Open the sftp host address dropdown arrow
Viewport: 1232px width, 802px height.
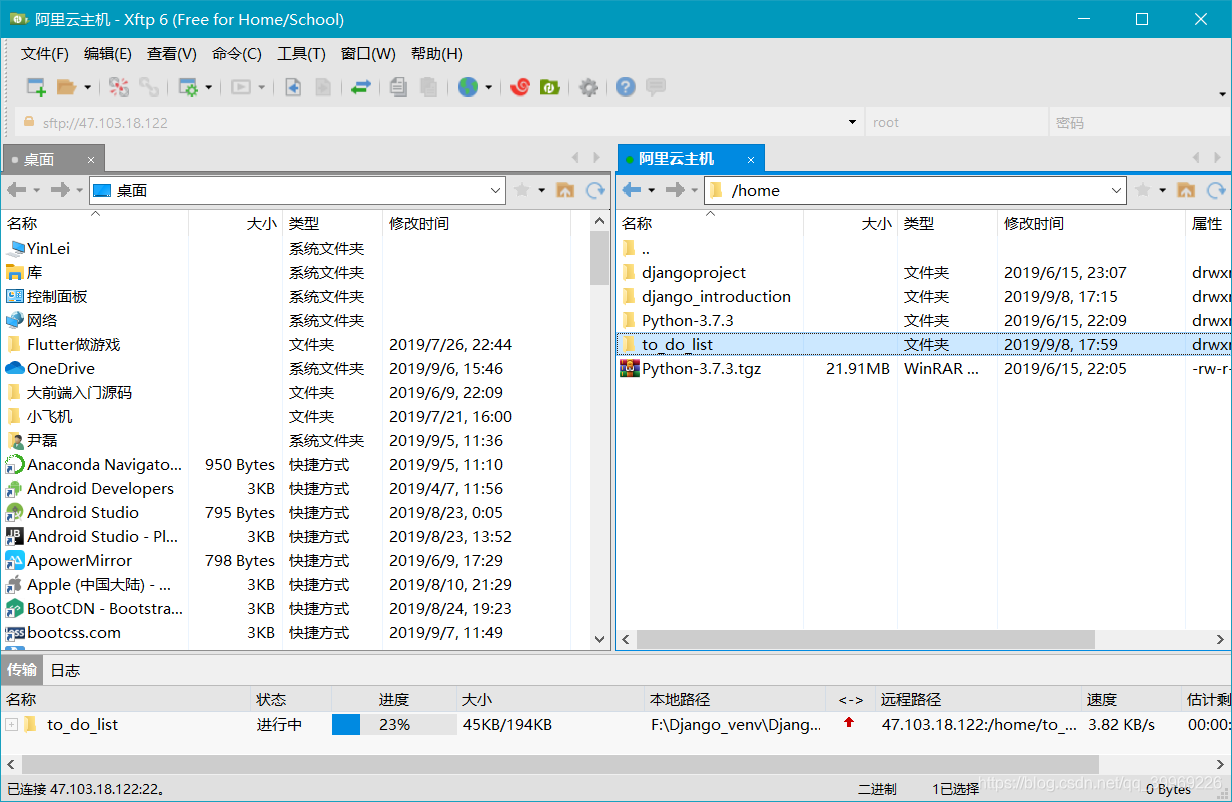(x=852, y=122)
